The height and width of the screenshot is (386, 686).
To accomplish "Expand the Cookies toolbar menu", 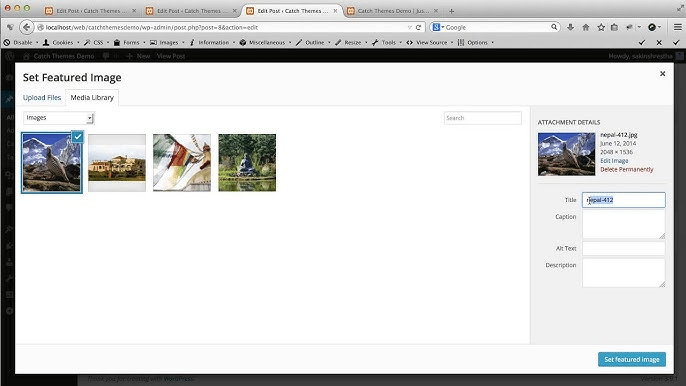I will 61,42.
